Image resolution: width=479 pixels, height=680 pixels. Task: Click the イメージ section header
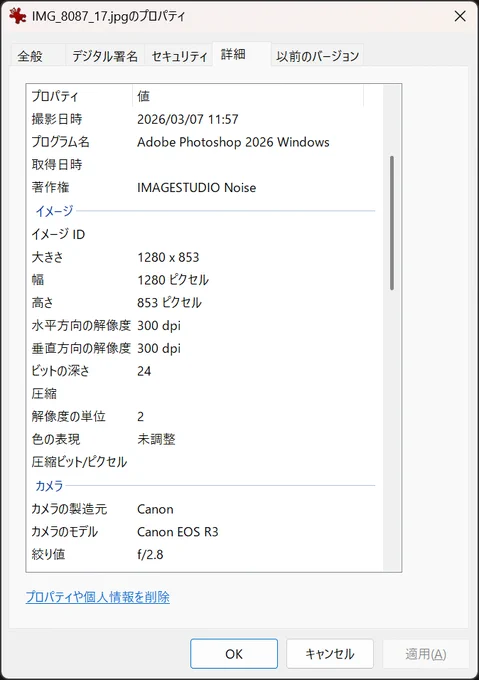(x=54, y=211)
